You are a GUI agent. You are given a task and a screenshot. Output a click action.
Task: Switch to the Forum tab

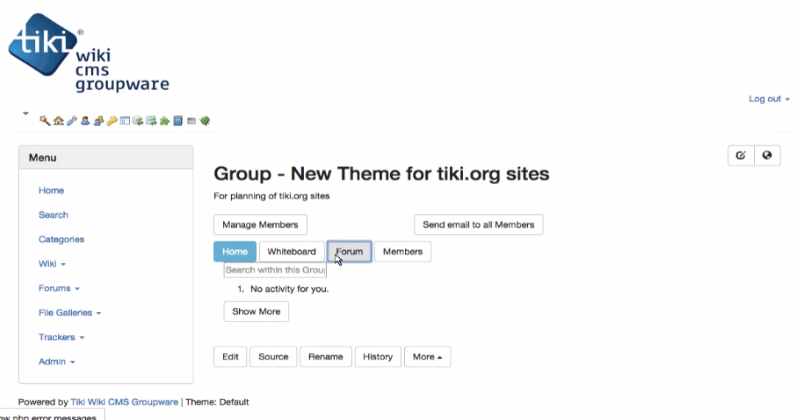[x=349, y=252]
